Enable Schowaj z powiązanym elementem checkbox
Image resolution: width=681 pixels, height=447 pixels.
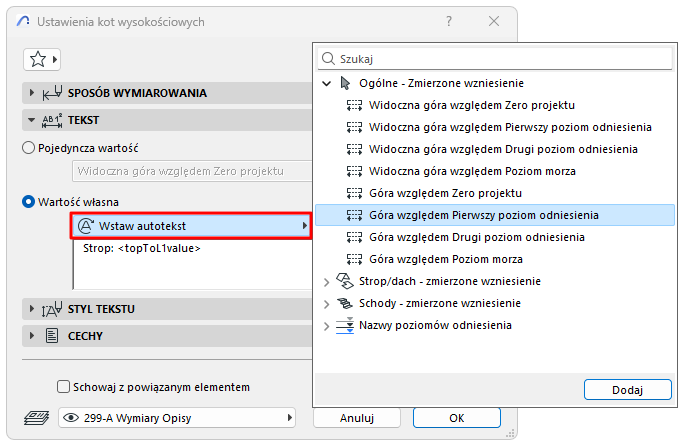pyautogui.click(x=65, y=386)
